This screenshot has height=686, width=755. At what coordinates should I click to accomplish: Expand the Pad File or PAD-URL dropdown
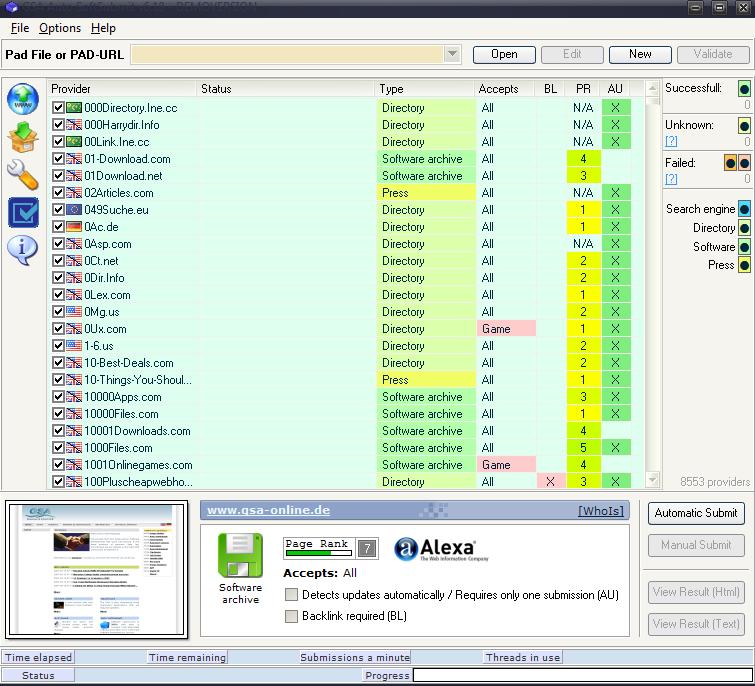point(452,54)
